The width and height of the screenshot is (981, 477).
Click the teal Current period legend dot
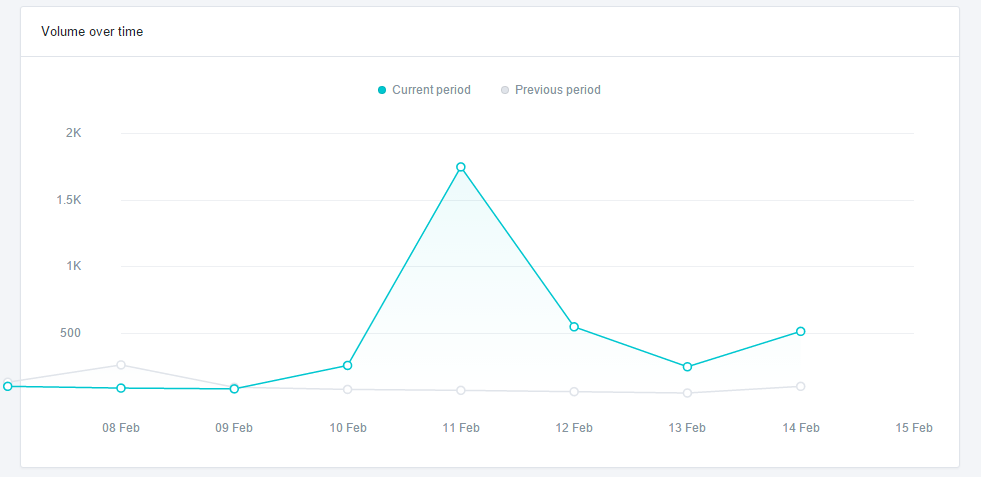pos(382,90)
